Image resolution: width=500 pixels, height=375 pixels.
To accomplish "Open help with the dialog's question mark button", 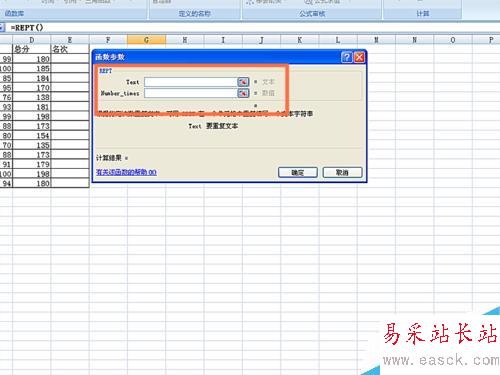I will (x=347, y=57).
